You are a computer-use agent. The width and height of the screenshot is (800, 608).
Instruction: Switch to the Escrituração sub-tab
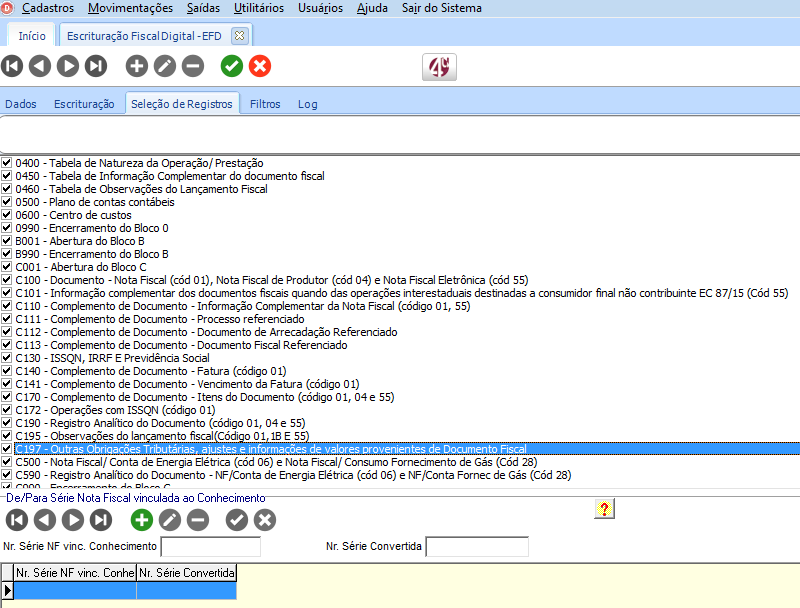coord(84,104)
